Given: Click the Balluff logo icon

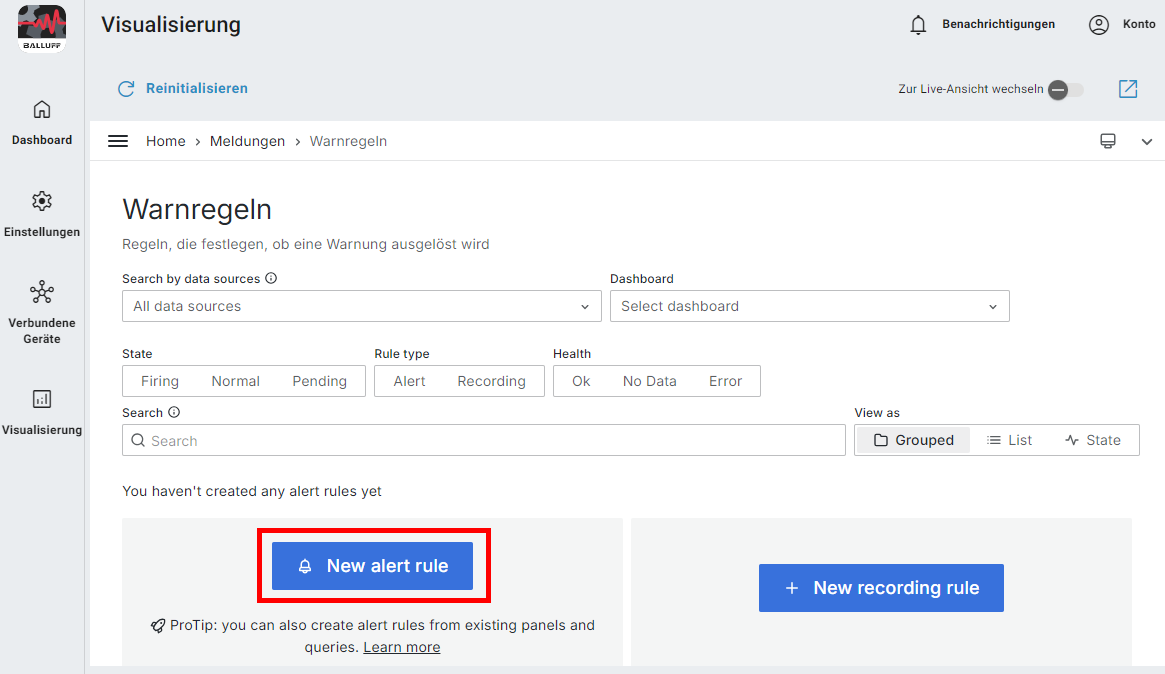Looking at the screenshot, I should [42, 27].
